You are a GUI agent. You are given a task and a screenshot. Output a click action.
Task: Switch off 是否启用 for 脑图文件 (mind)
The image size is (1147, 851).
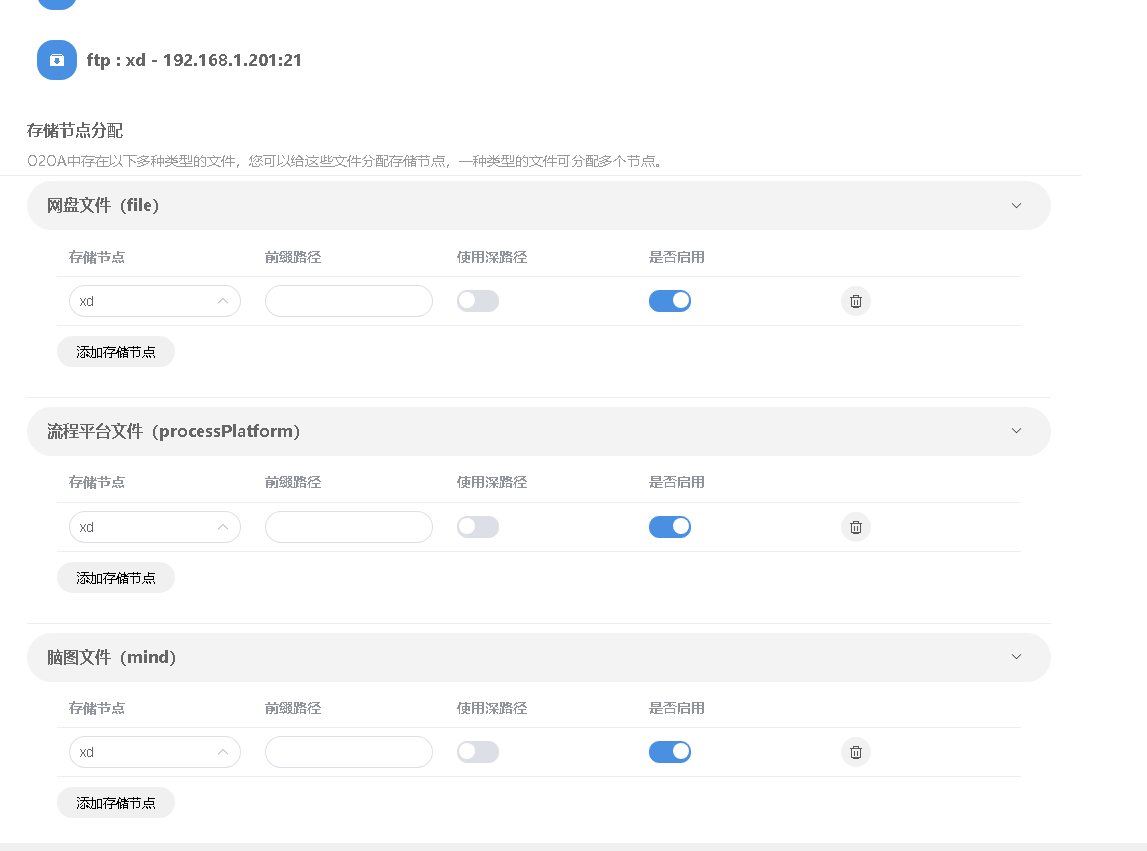coord(670,752)
